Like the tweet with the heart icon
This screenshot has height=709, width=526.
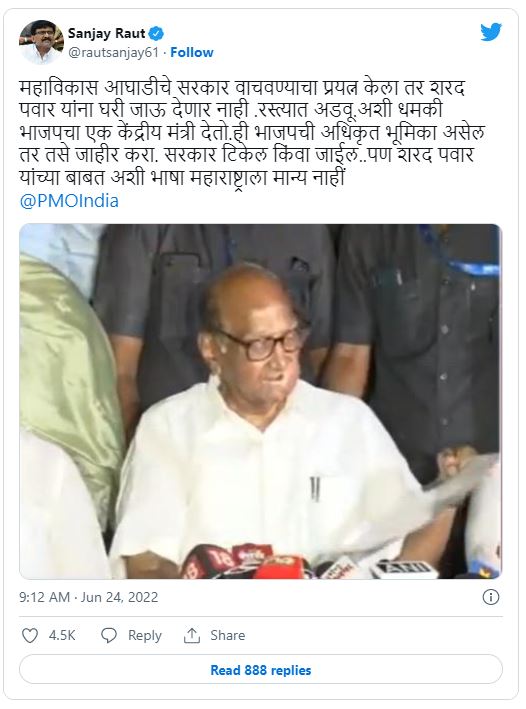pyautogui.click(x=30, y=635)
